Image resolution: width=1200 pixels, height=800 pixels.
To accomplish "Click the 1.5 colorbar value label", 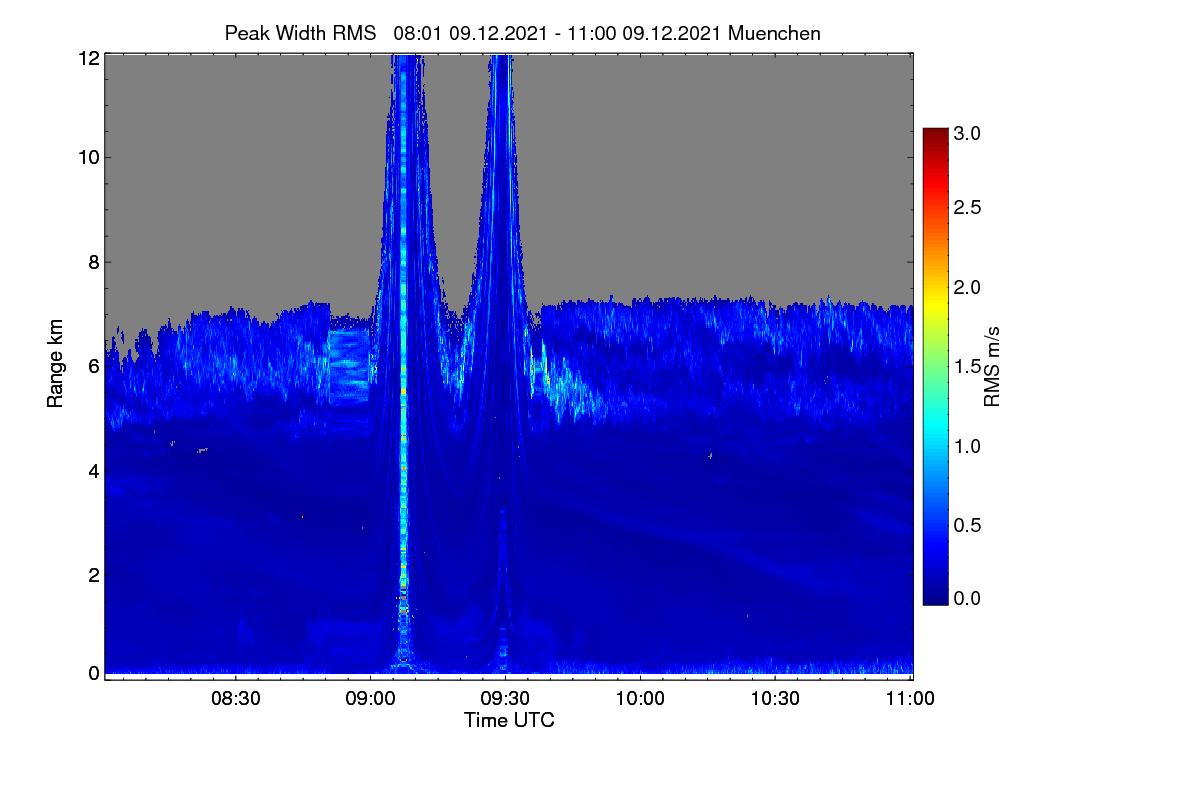I will click(968, 367).
